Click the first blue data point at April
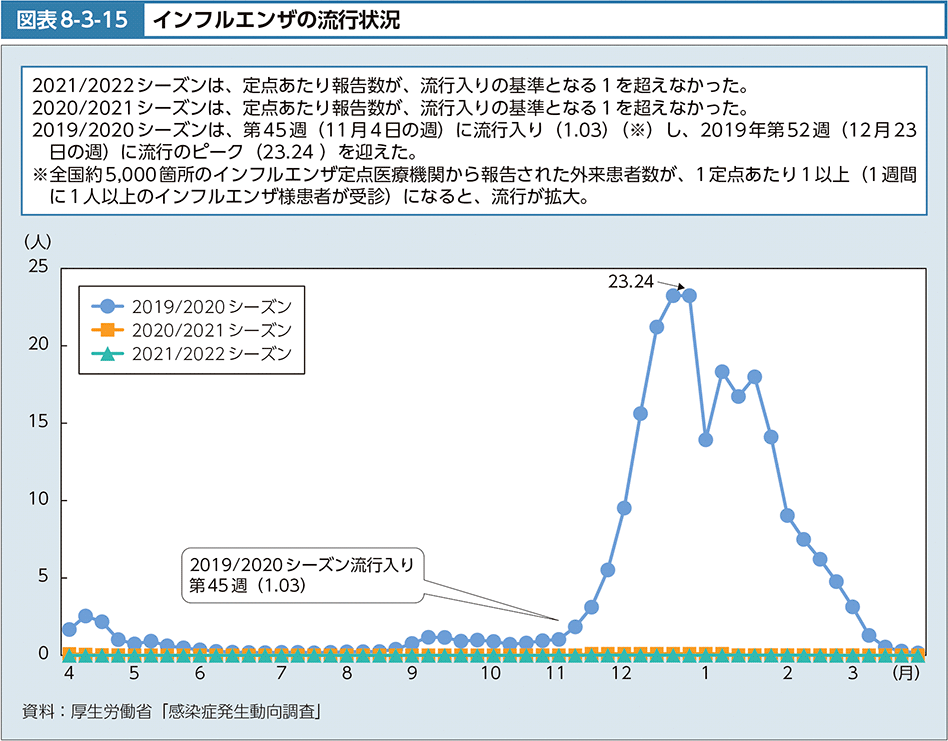Viewport: 948px width, 741px height. coord(69,629)
